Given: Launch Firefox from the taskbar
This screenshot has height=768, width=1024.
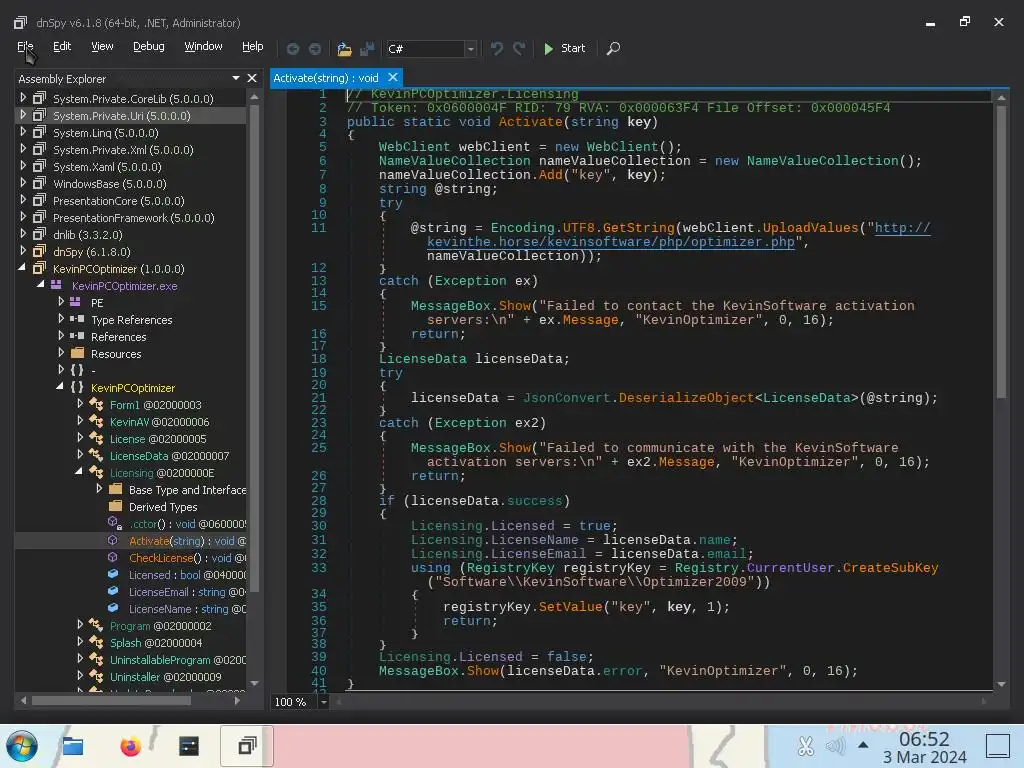Looking at the screenshot, I should coord(131,746).
